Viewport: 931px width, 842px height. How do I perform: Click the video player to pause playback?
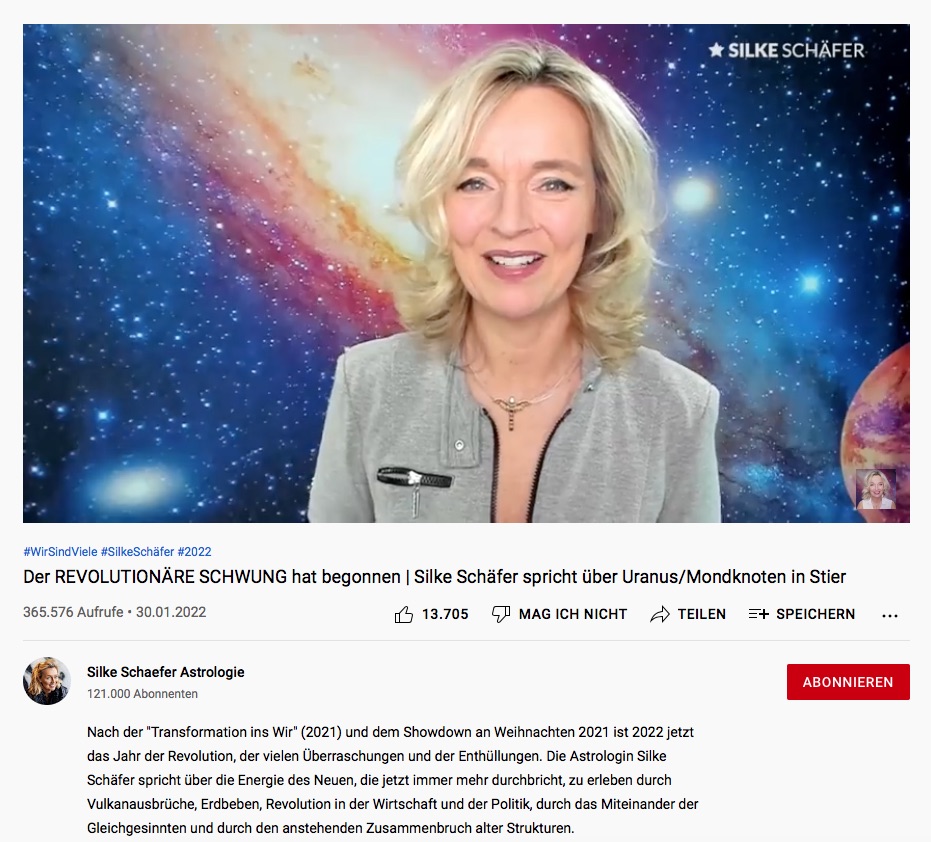click(x=466, y=273)
